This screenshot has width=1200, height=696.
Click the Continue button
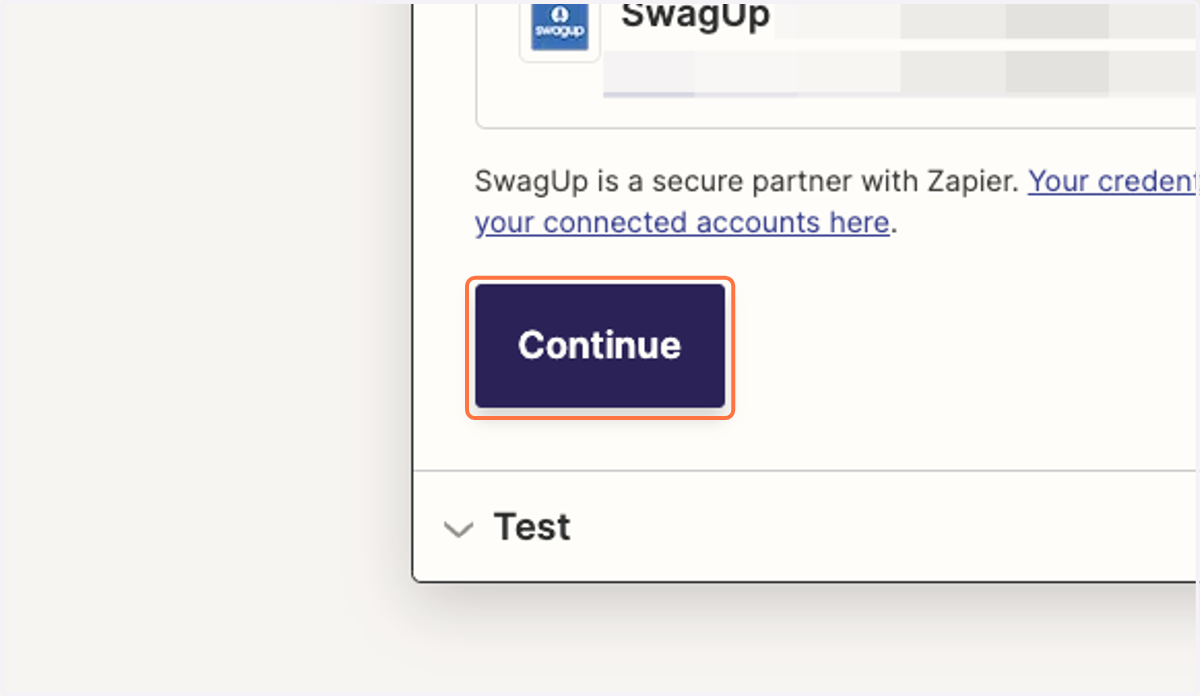600,346
